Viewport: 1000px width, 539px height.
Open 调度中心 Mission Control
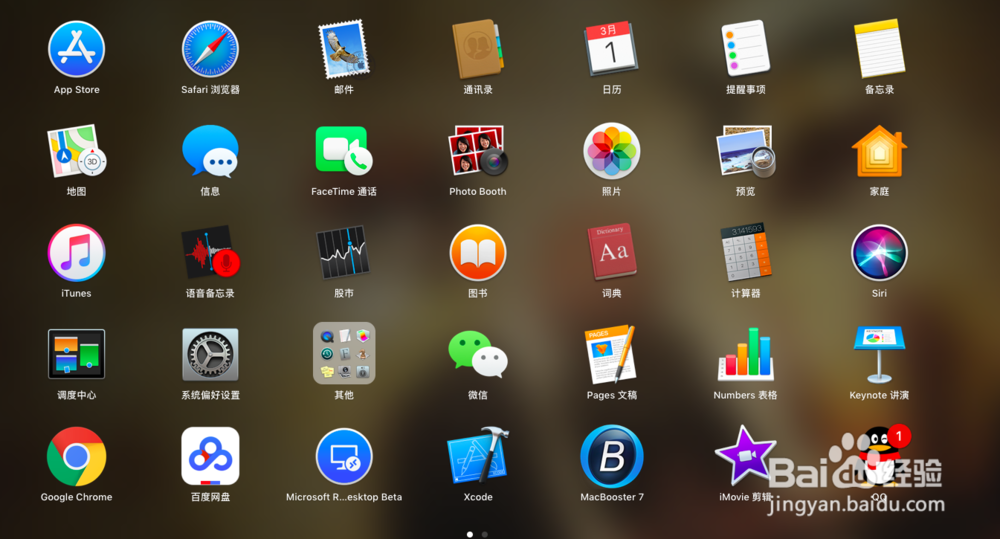[x=77, y=355]
